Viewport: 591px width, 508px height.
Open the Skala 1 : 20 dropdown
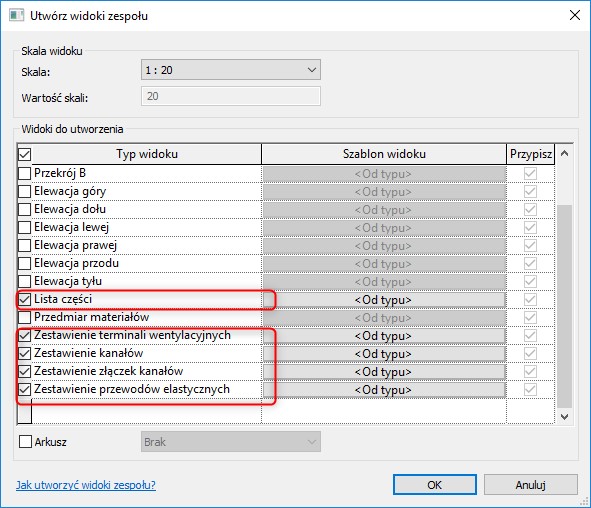click(x=231, y=70)
